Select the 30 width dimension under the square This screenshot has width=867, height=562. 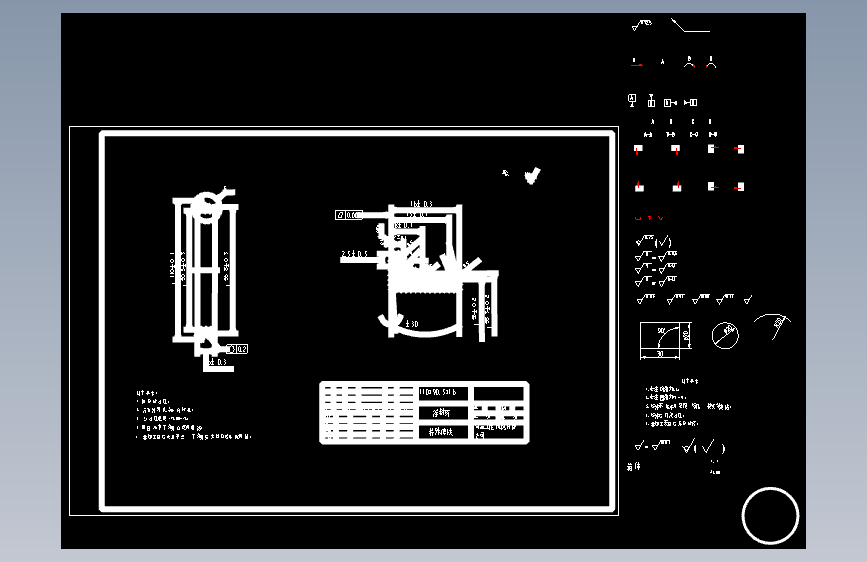pos(660,354)
